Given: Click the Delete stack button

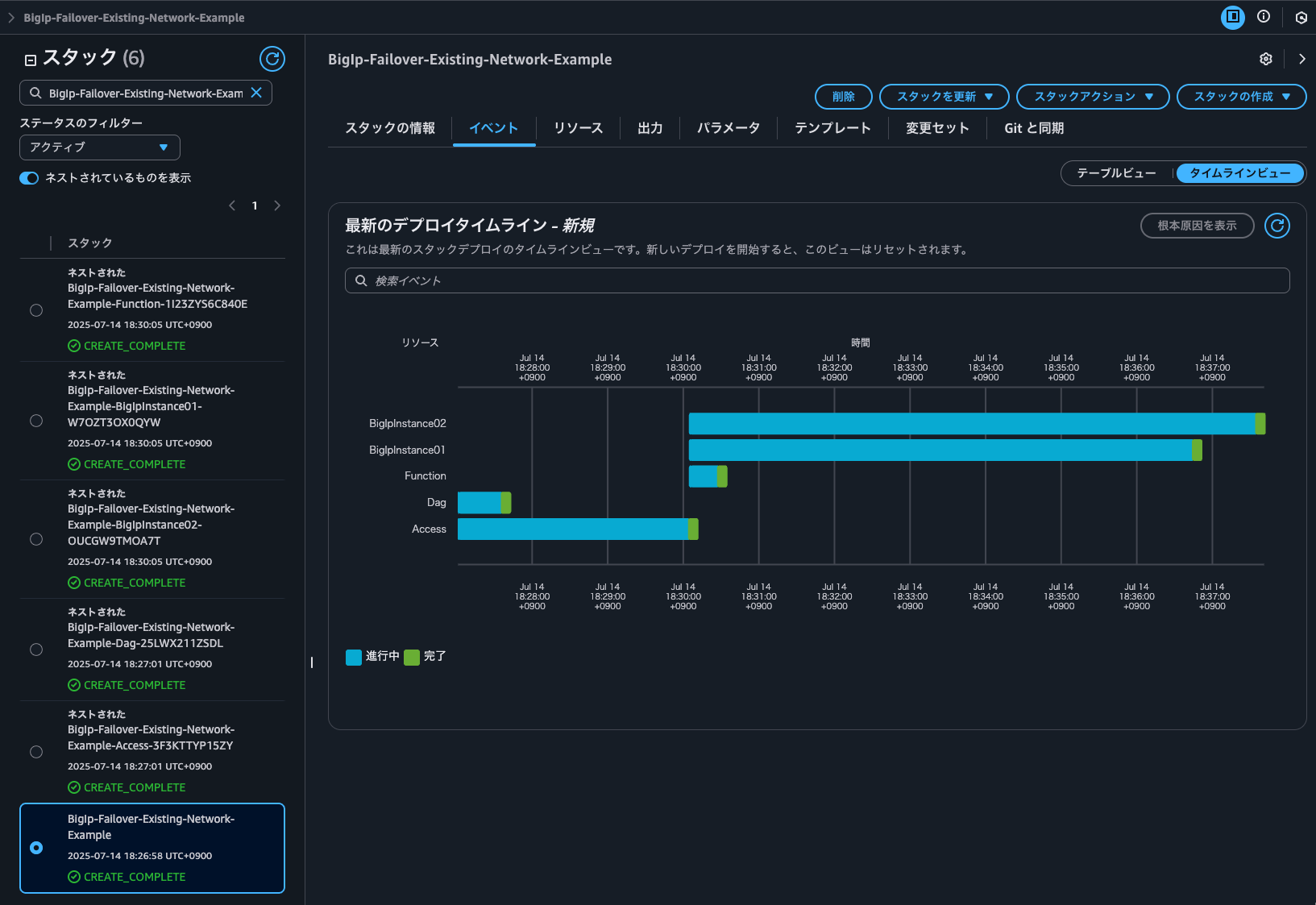Looking at the screenshot, I should click(844, 97).
